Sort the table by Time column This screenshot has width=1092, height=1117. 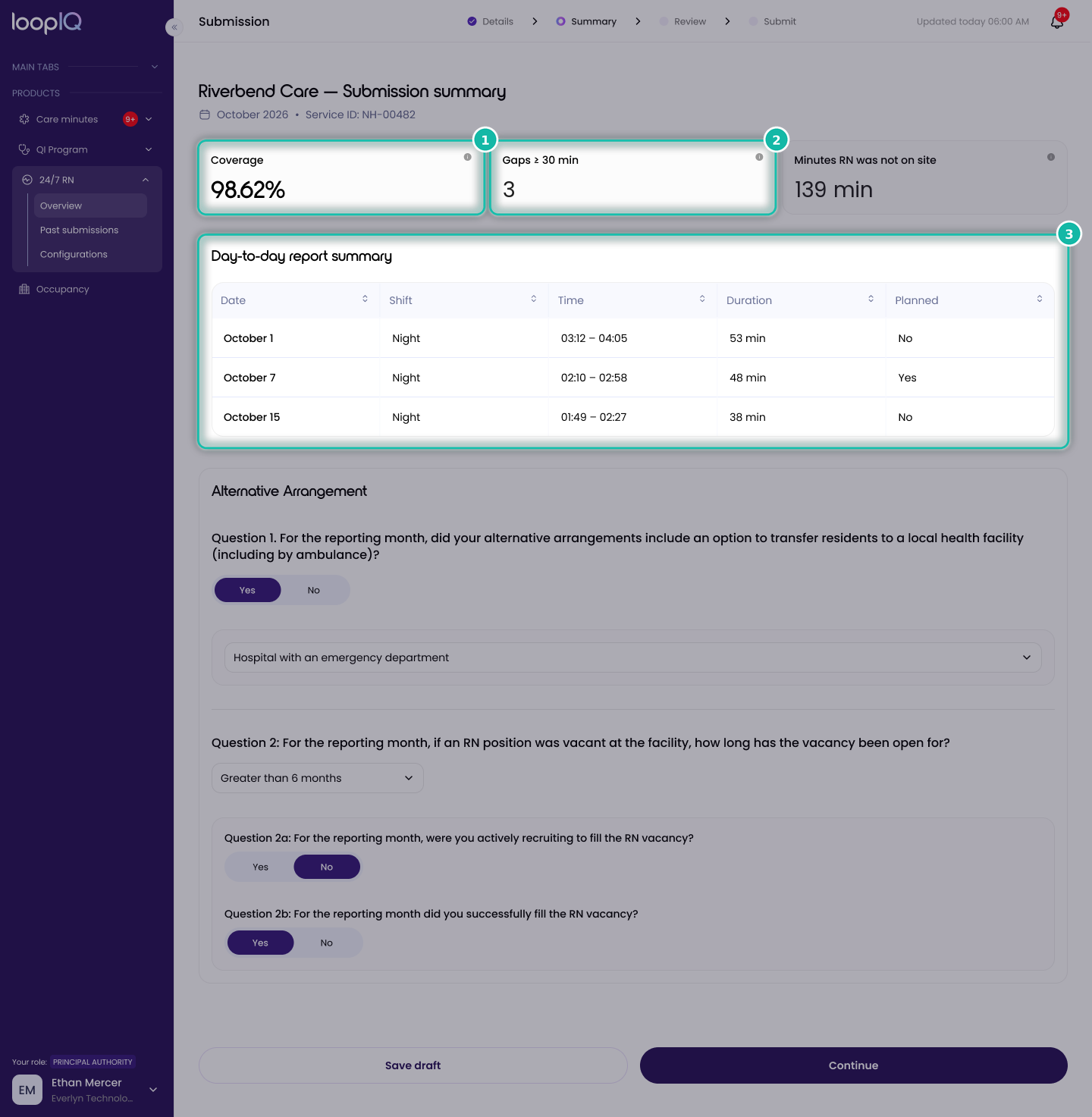coord(702,299)
